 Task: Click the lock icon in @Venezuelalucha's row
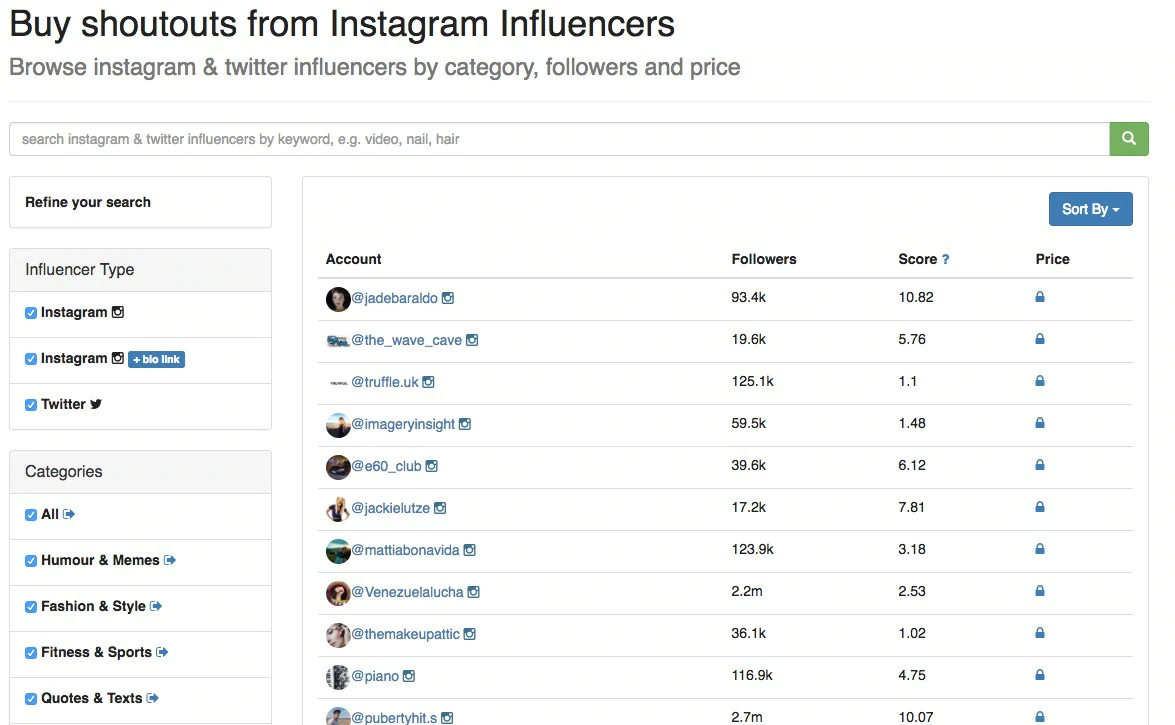click(1040, 591)
